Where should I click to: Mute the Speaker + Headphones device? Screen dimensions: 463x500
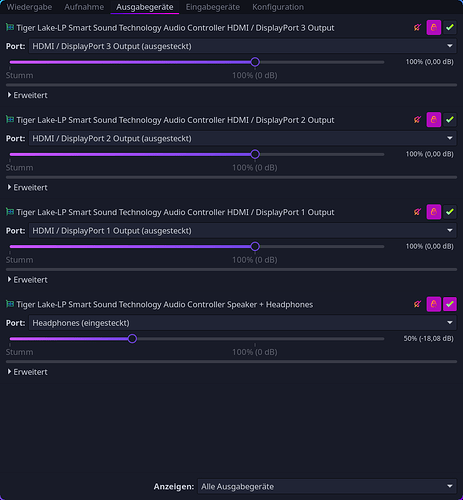point(417,304)
